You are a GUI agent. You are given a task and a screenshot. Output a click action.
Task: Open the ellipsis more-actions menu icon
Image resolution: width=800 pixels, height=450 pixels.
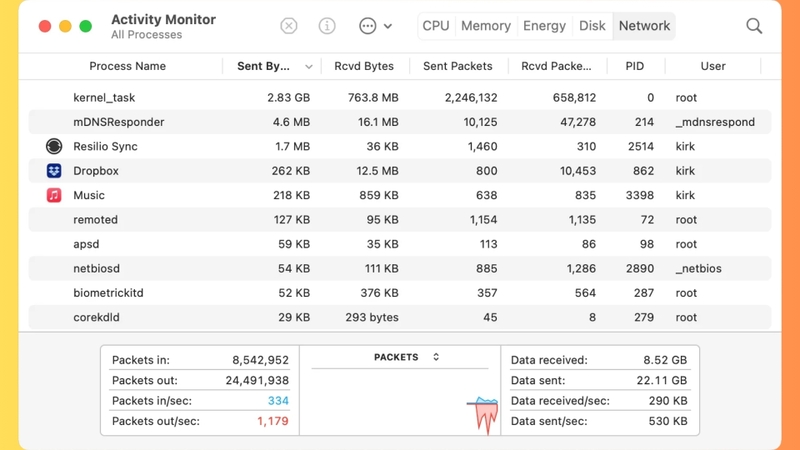367,26
